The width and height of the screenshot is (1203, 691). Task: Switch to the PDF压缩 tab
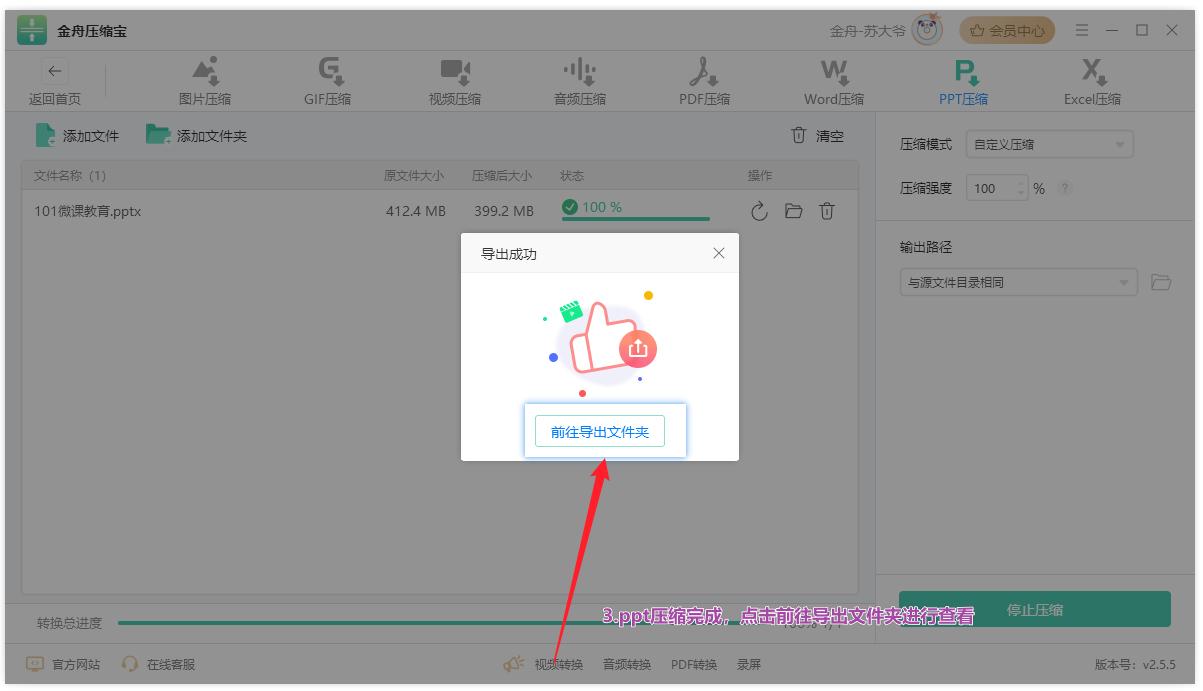[705, 81]
